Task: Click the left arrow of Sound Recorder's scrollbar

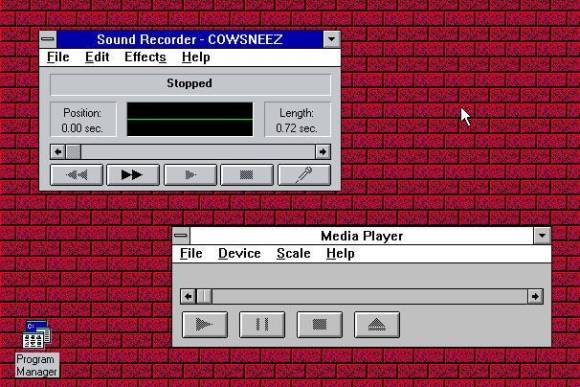Action: coord(58,152)
